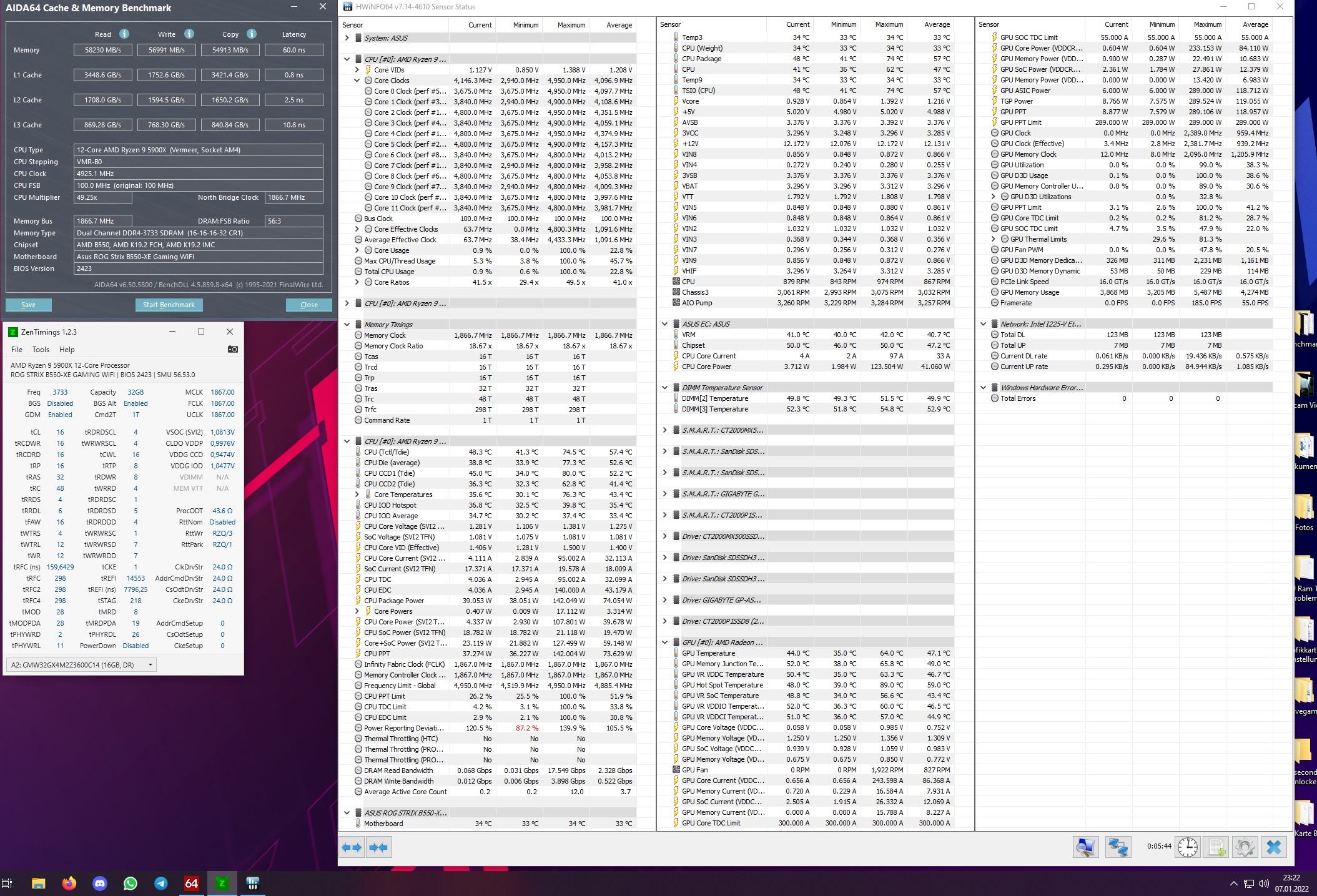
Task: Click the two-computers sync icon in HWiNFO toolbar
Action: pos(1118,847)
